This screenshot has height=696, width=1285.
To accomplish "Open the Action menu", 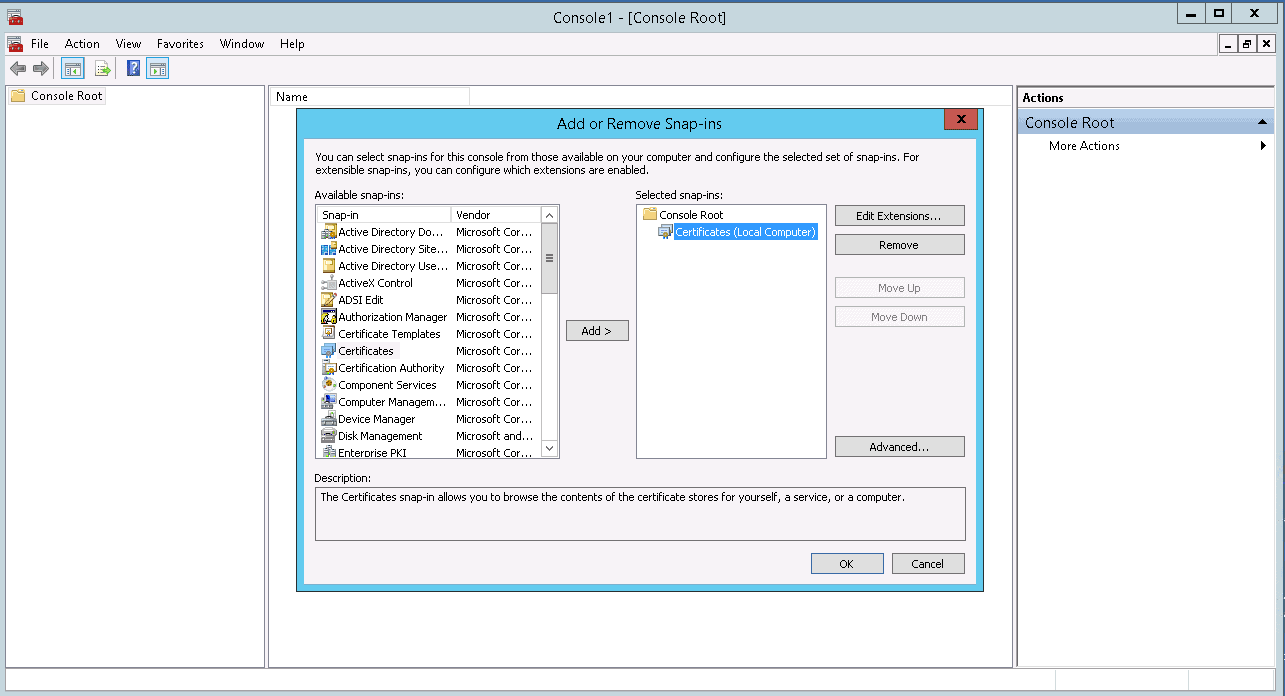I will click(x=82, y=44).
